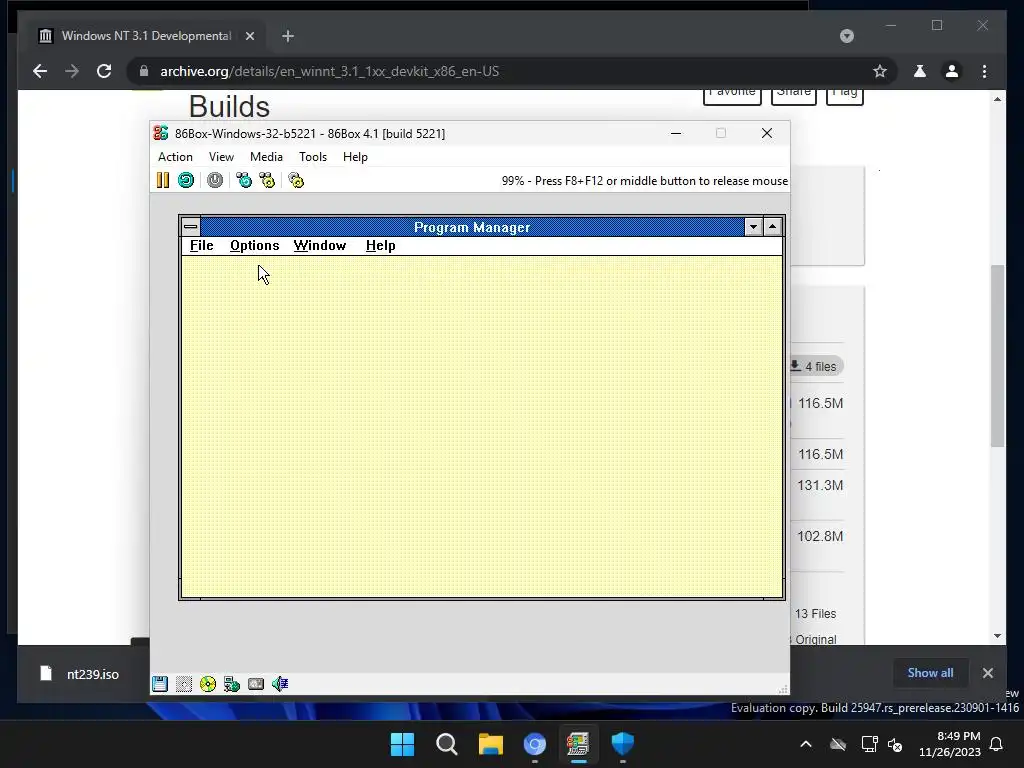Open a new Chrome tab
This screenshot has width=1024, height=768.
pyautogui.click(x=288, y=36)
